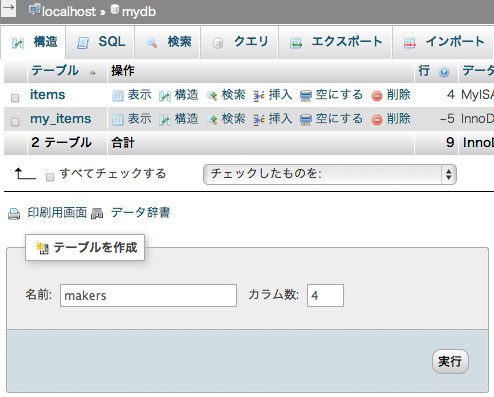
Task: Click 表示 browse icon for my_items
Action: coord(118,120)
